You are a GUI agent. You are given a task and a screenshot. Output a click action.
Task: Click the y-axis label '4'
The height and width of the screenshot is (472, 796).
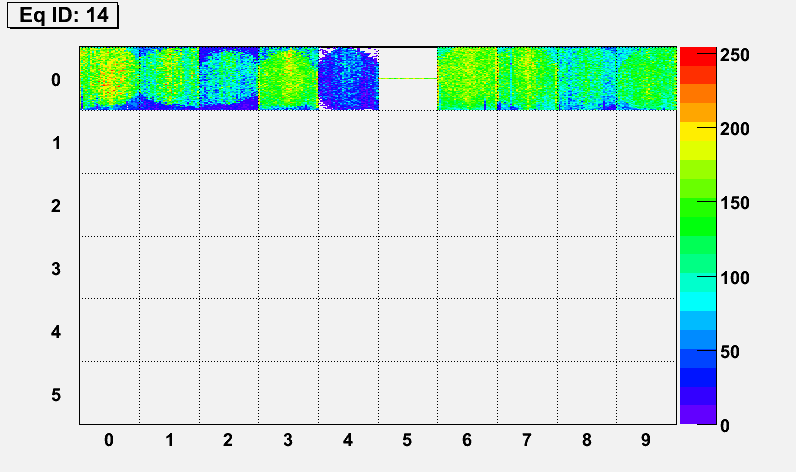click(56, 332)
